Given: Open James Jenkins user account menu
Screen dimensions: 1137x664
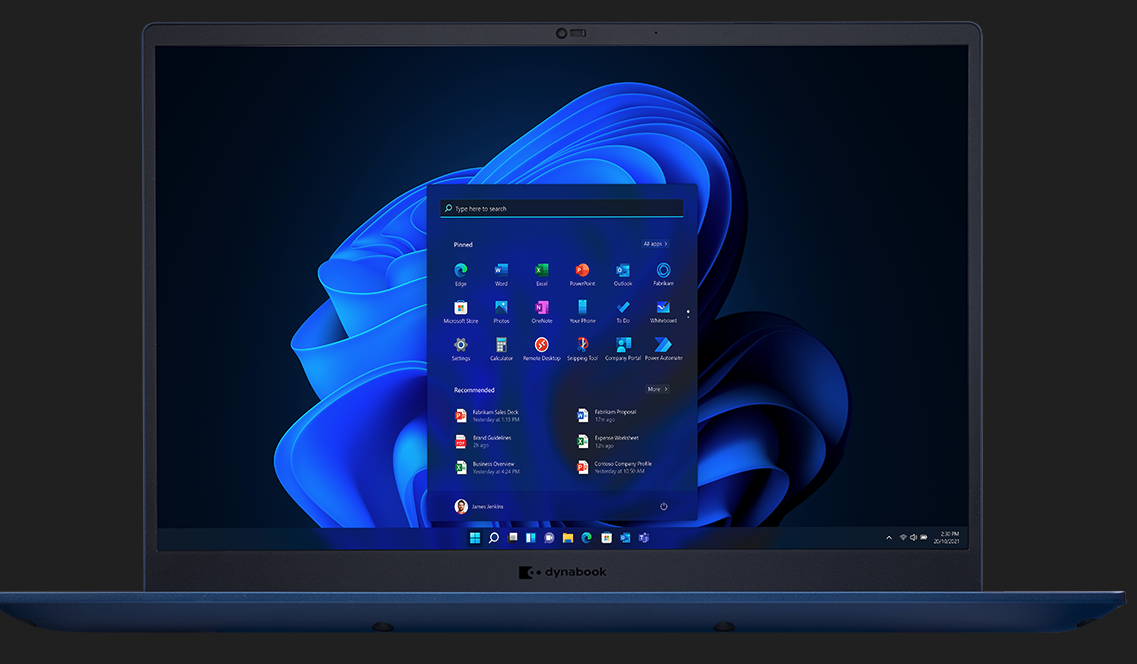Looking at the screenshot, I should point(479,507).
